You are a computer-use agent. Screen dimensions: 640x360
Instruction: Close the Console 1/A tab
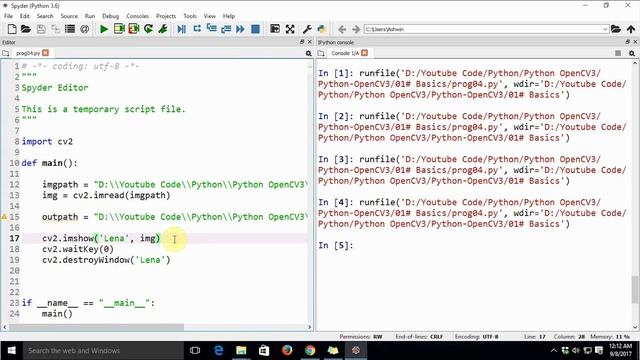(x=364, y=53)
